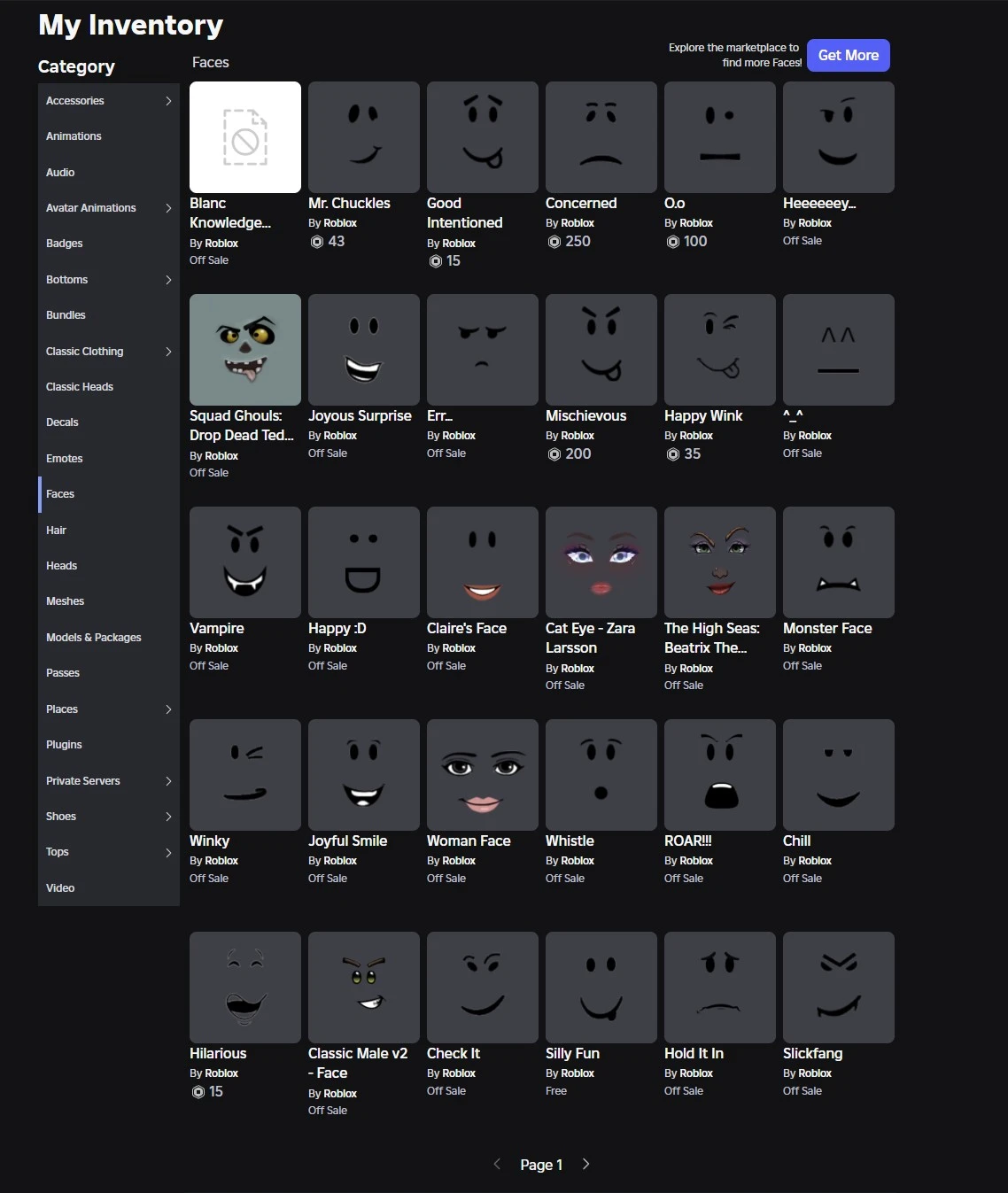Open the Silly Fun title link

(572, 1053)
